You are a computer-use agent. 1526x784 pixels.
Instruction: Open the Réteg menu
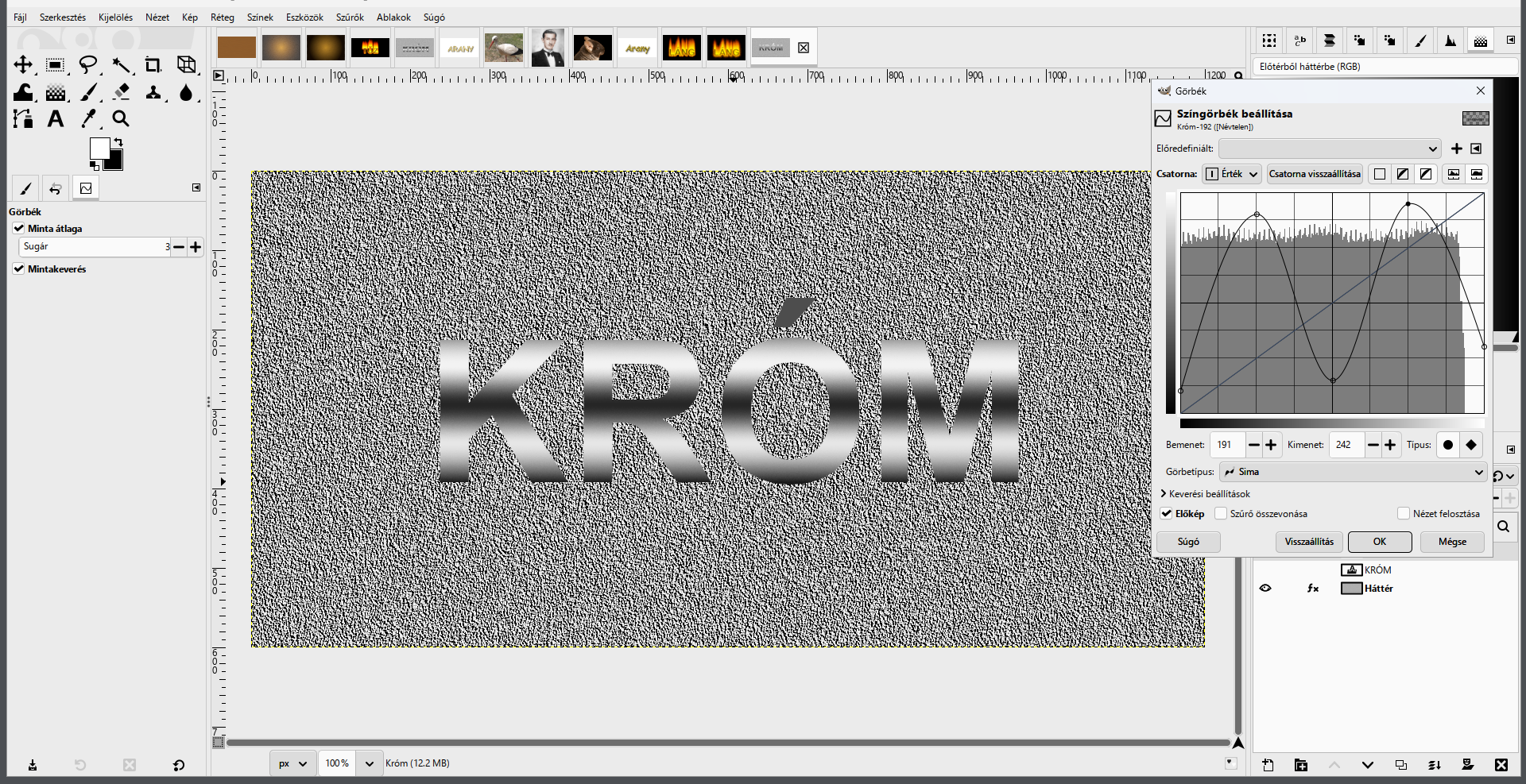[x=223, y=17]
